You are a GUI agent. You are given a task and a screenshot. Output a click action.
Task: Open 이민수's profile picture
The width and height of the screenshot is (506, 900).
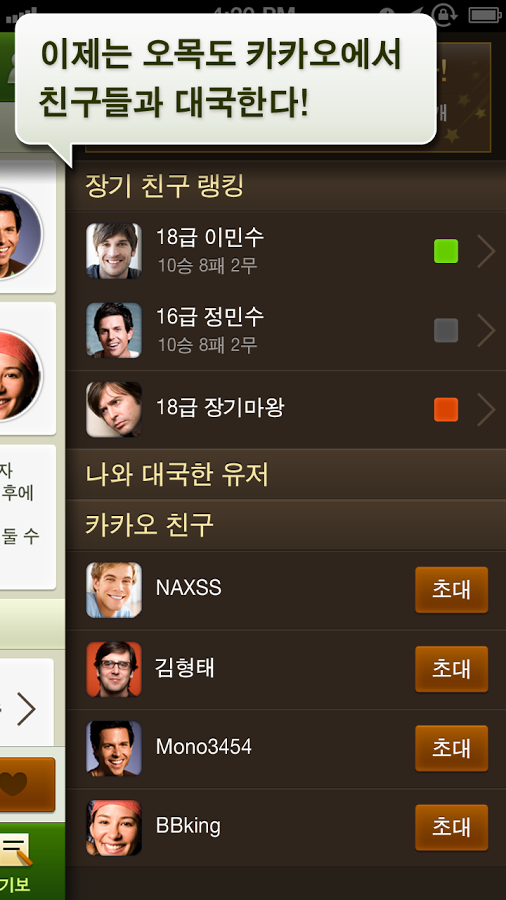[x=114, y=251]
